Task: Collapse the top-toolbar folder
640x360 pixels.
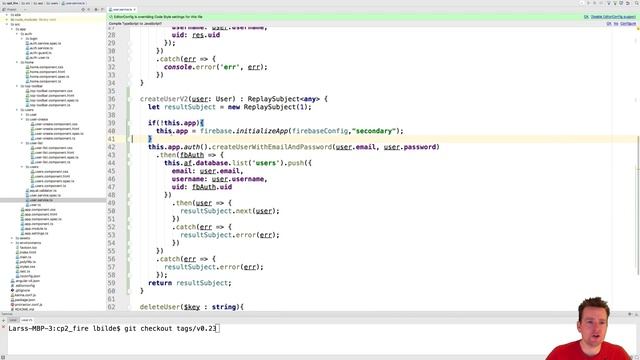Action: pyautogui.click(x=17, y=86)
